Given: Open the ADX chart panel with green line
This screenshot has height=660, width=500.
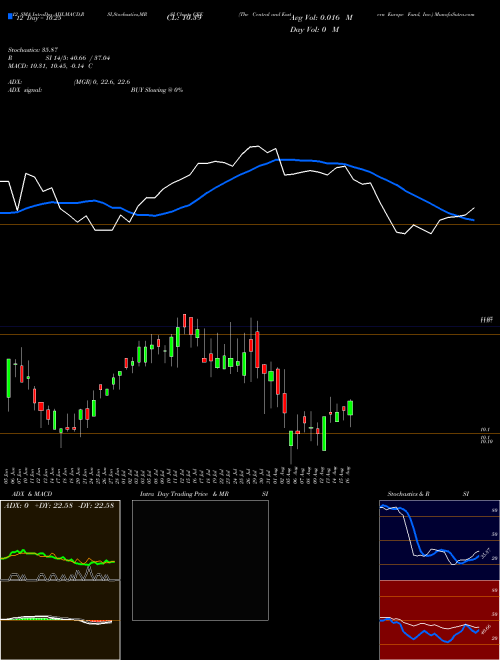Looking at the screenshot, I should [x=60, y=540].
